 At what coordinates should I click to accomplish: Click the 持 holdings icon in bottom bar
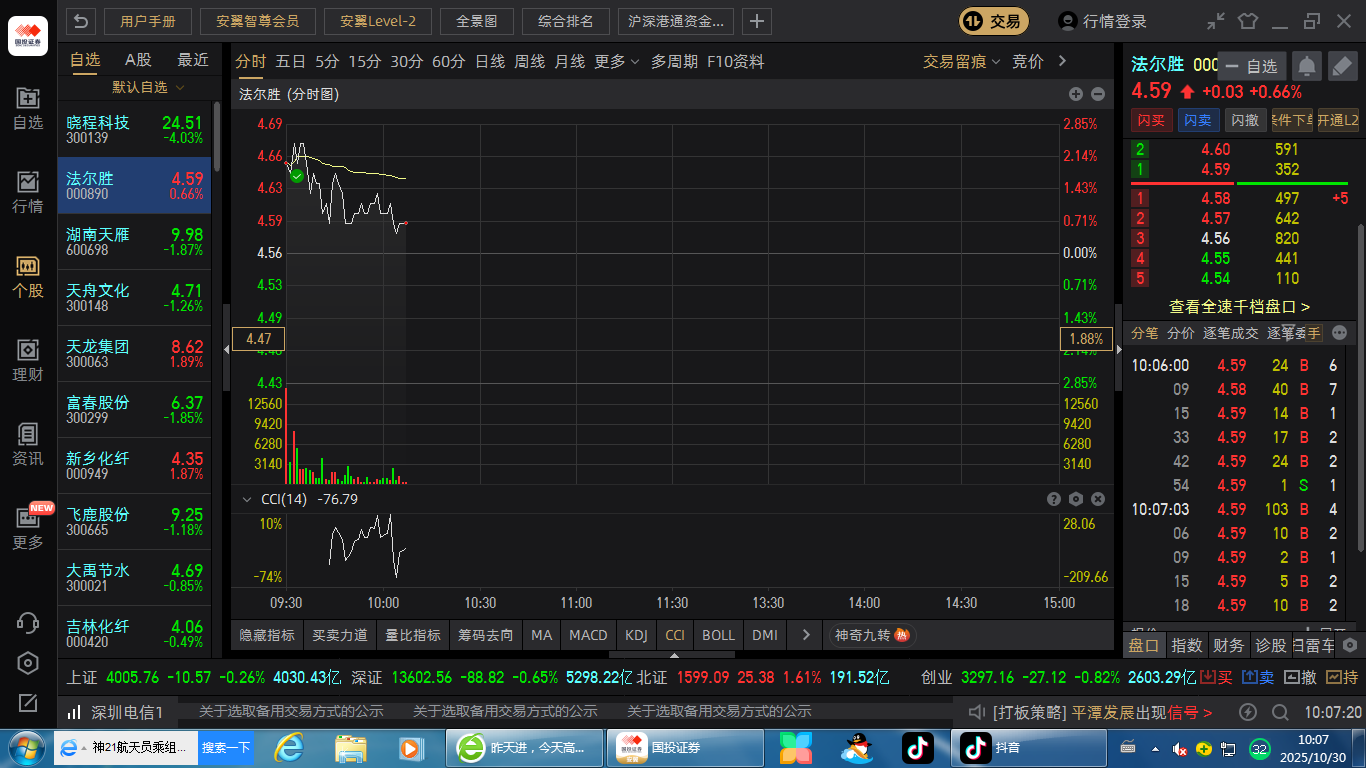(x=1342, y=677)
